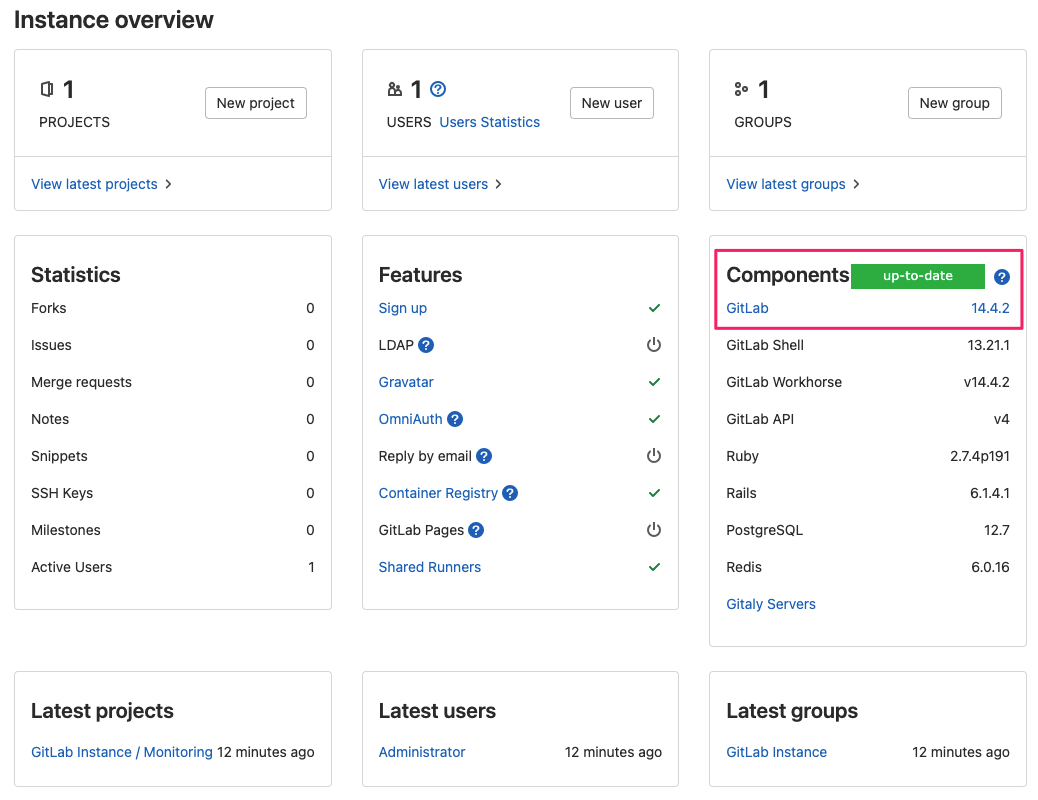Click the LDAP disabled power icon

[x=654, y=344]
